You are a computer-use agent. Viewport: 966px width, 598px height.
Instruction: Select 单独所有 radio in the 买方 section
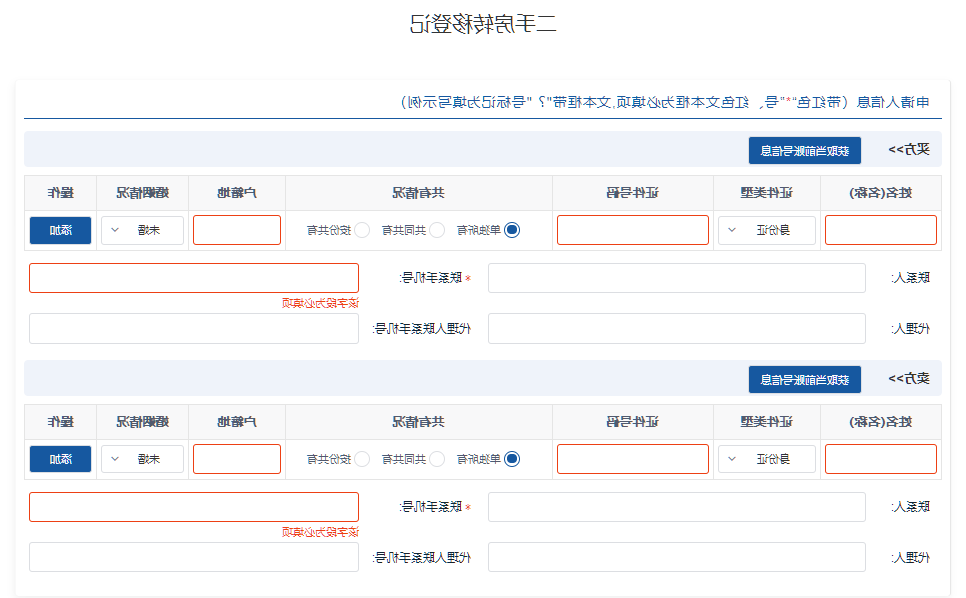511,230
